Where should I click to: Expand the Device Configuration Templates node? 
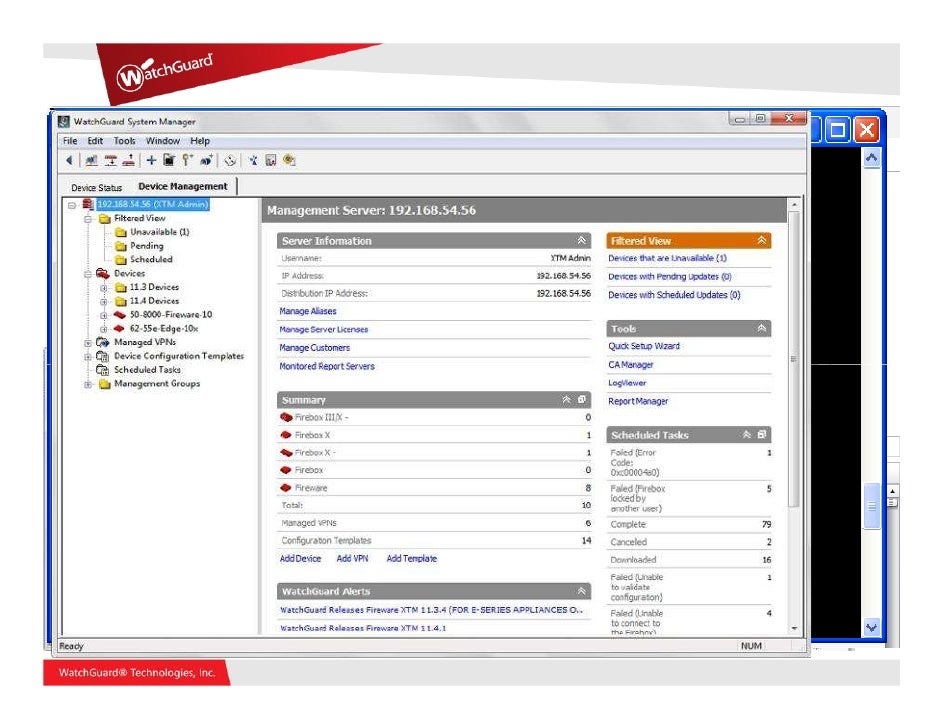[x=88, y=357]
